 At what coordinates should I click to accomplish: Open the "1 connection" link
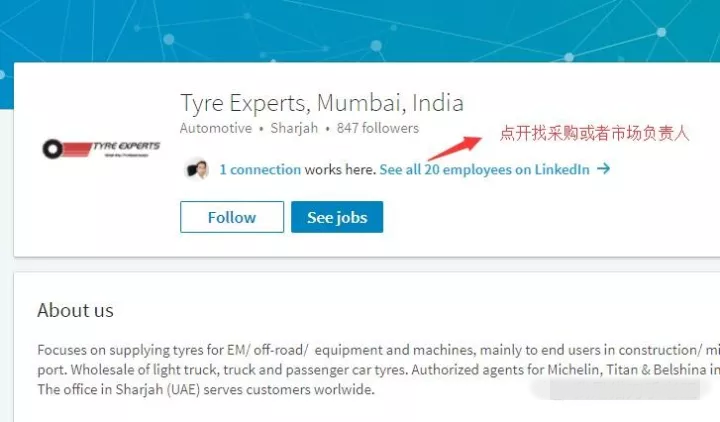(260, 169)
